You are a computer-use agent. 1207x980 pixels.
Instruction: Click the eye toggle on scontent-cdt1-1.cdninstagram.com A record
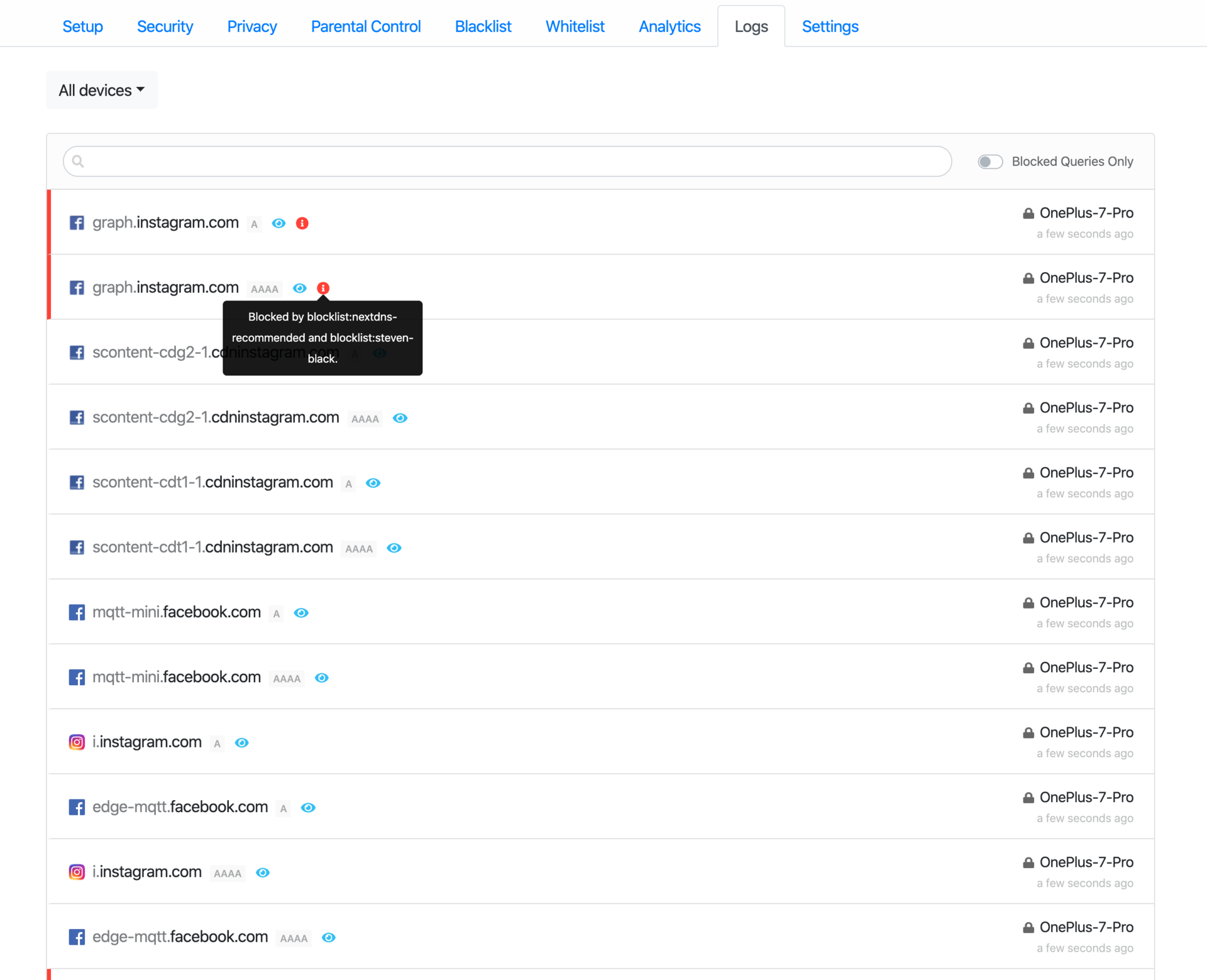pos(373,483)
